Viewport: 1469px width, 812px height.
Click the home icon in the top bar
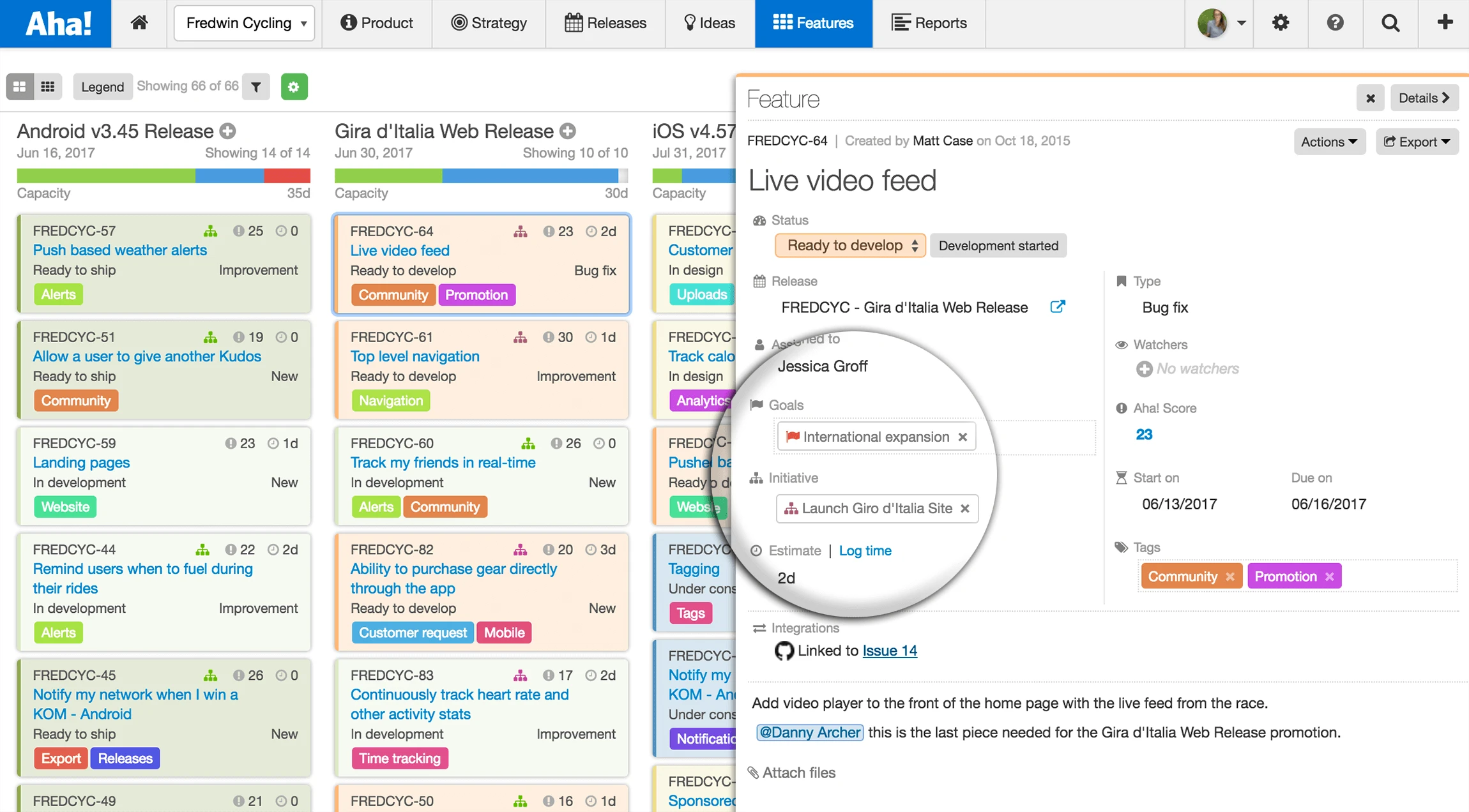pyautogui.click(x=139, y=23)
